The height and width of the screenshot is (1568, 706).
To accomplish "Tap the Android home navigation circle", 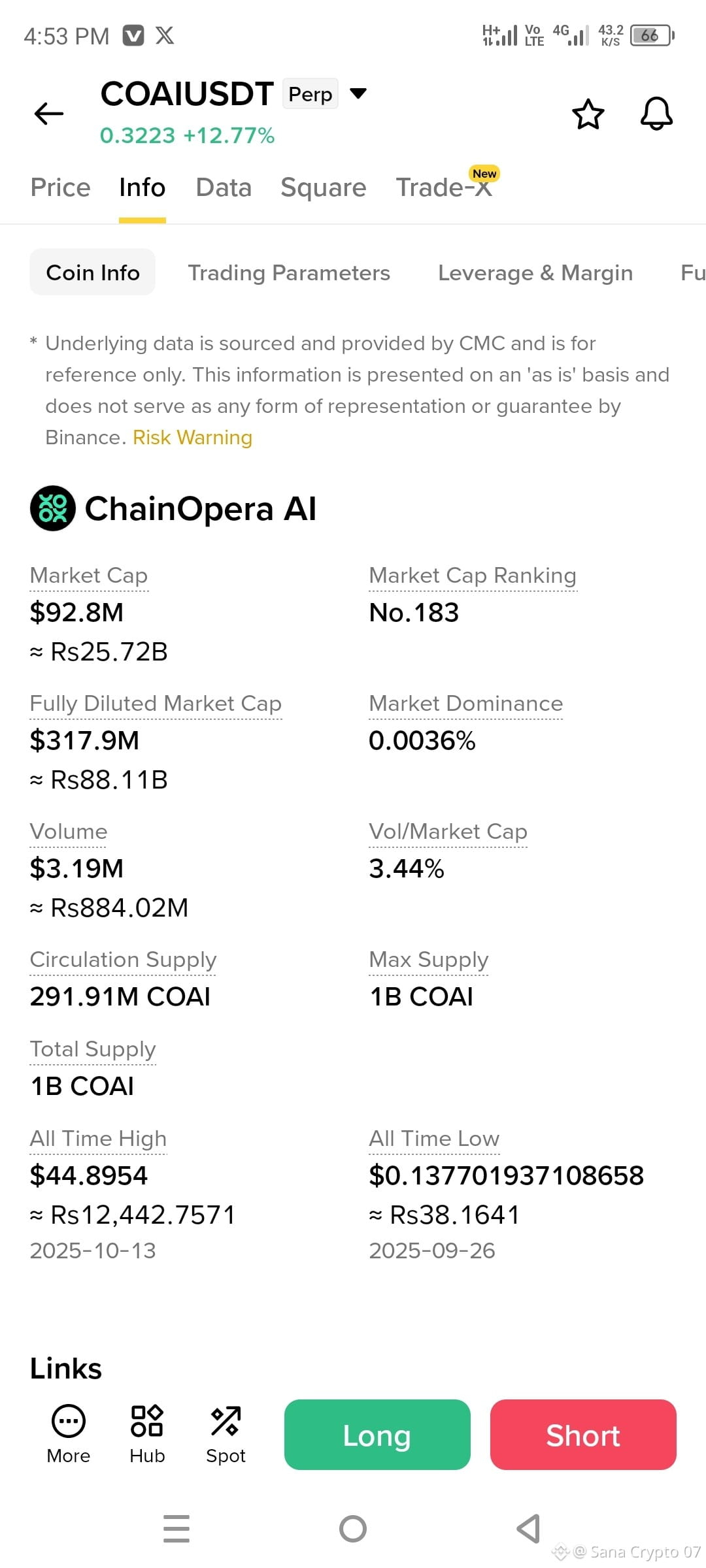I will click(353, 1529).
